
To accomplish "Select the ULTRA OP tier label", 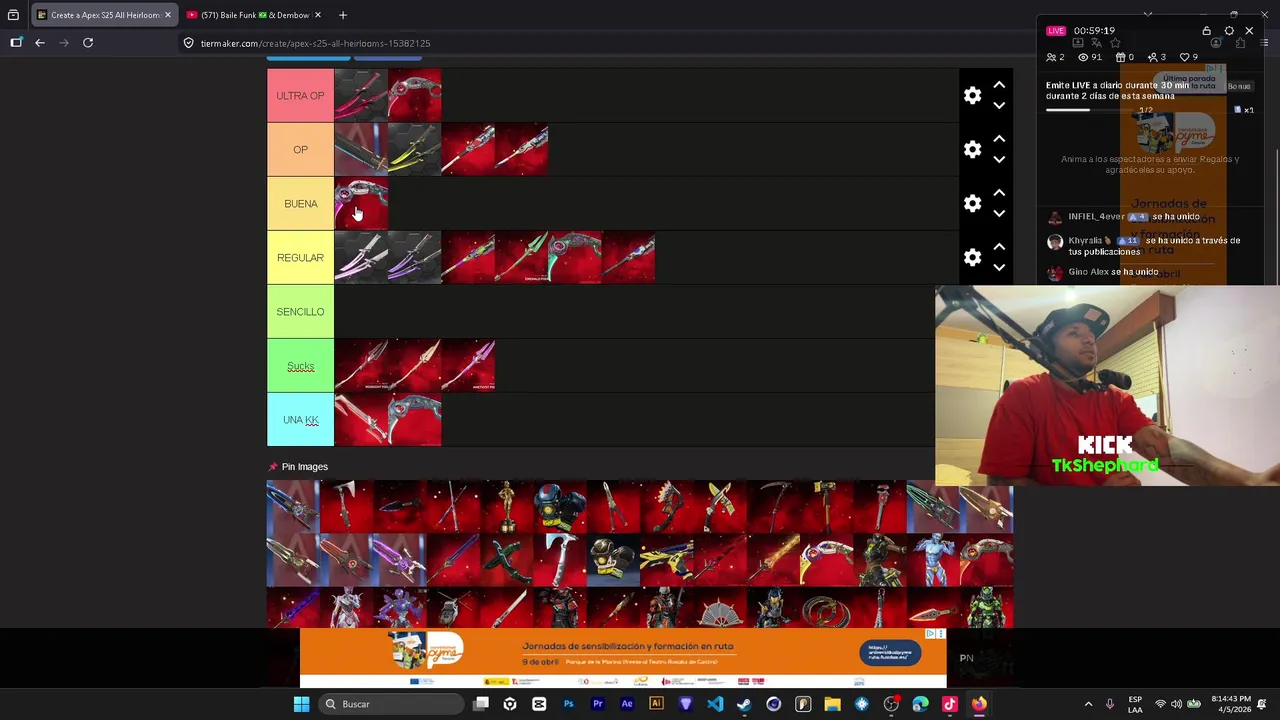I will pyautogui.click(x=300, y=95).
